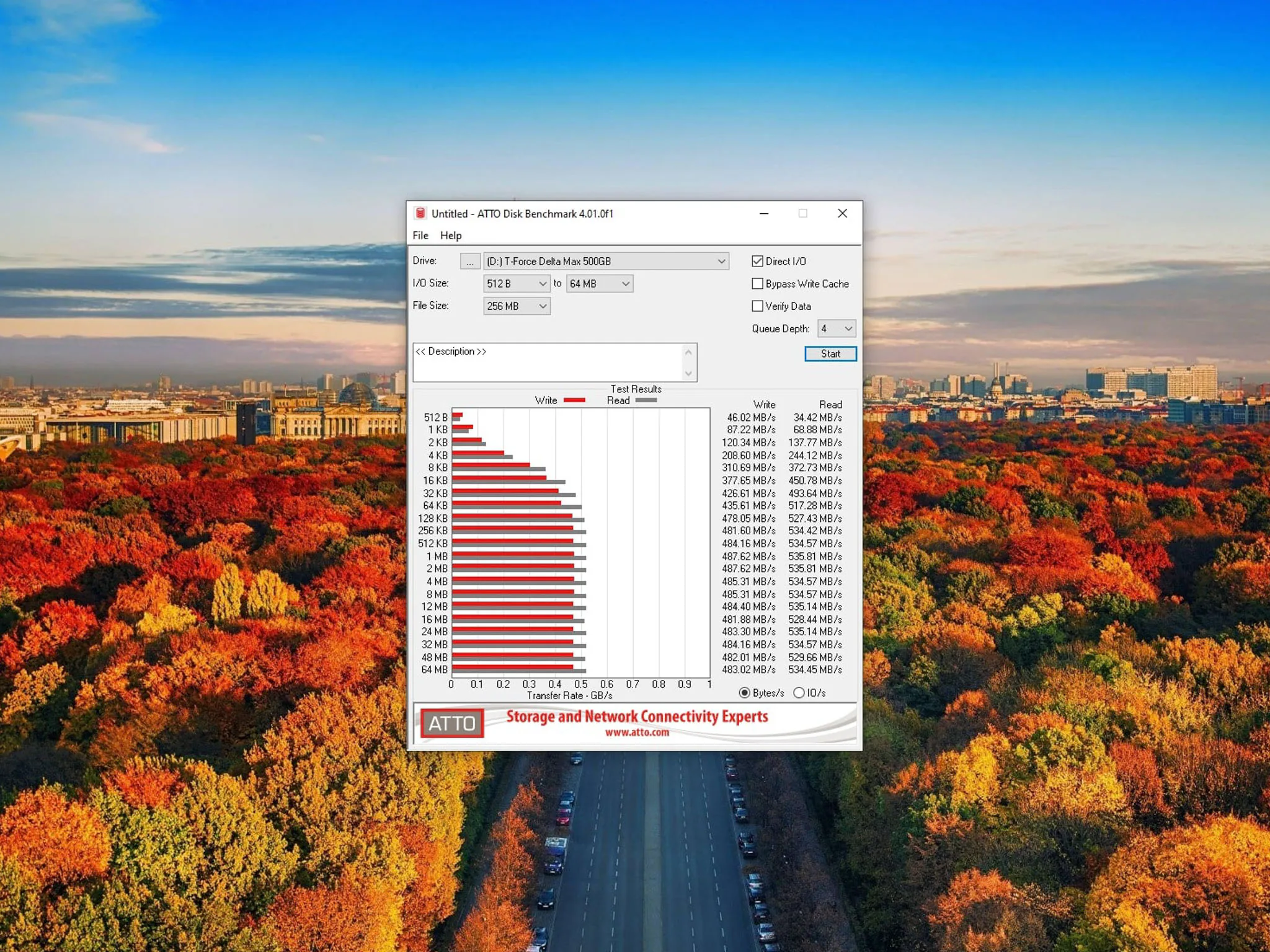
Task: Click the description scrollbar down arrow
Action: (688, 374)
